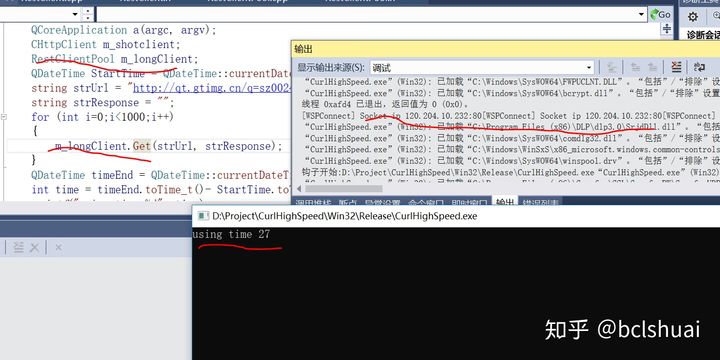Click the green Go button
This screenshot has width=720, height=360.
661,15
